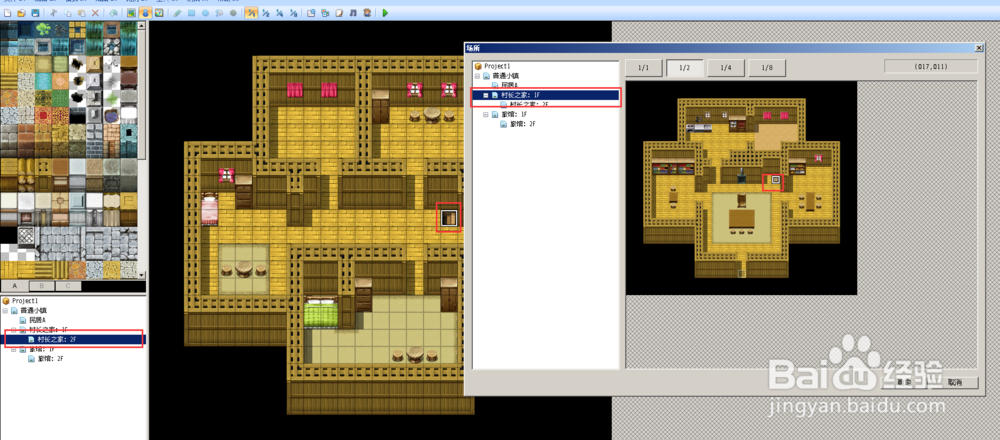Image resolution: width=1000 pixels, height=440 pixels.
Task: Collapse 旅馆: 1F node in 场所 dialog
Action: (x=486, y=115)
